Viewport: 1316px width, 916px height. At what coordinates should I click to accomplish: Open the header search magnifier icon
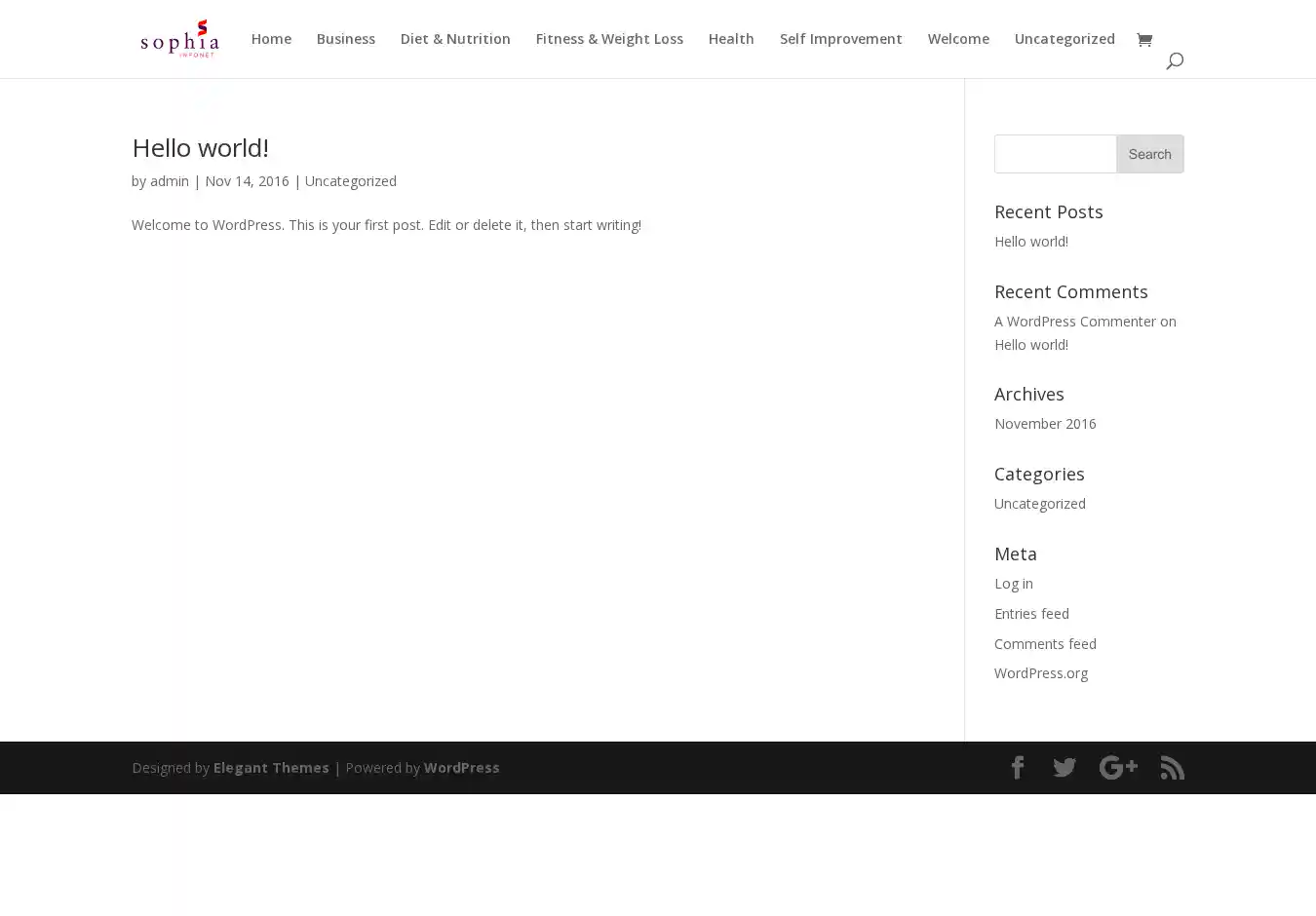click(x=1174, y=60)
